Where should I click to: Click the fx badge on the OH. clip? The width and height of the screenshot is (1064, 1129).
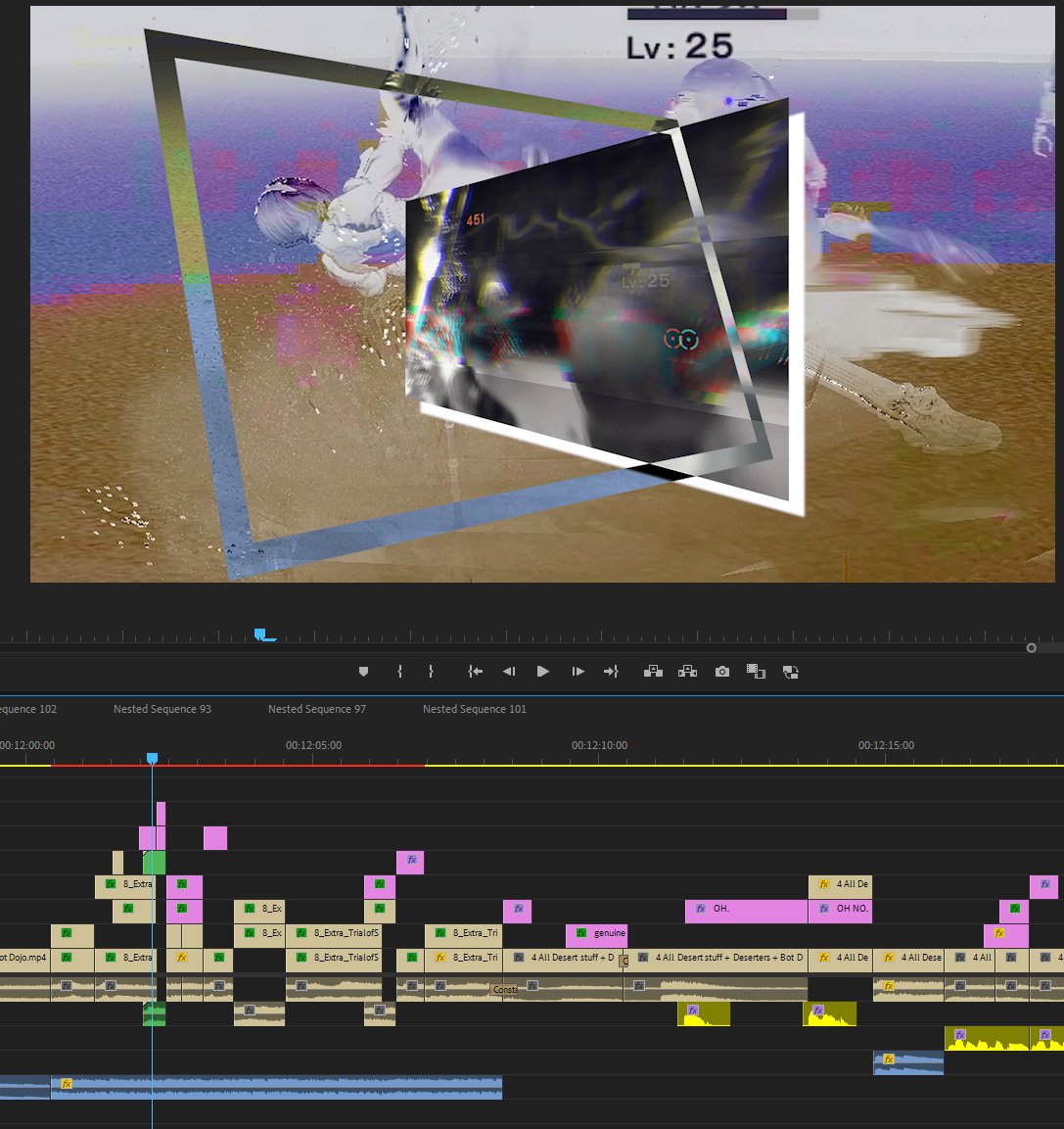[x=701, y=909]
